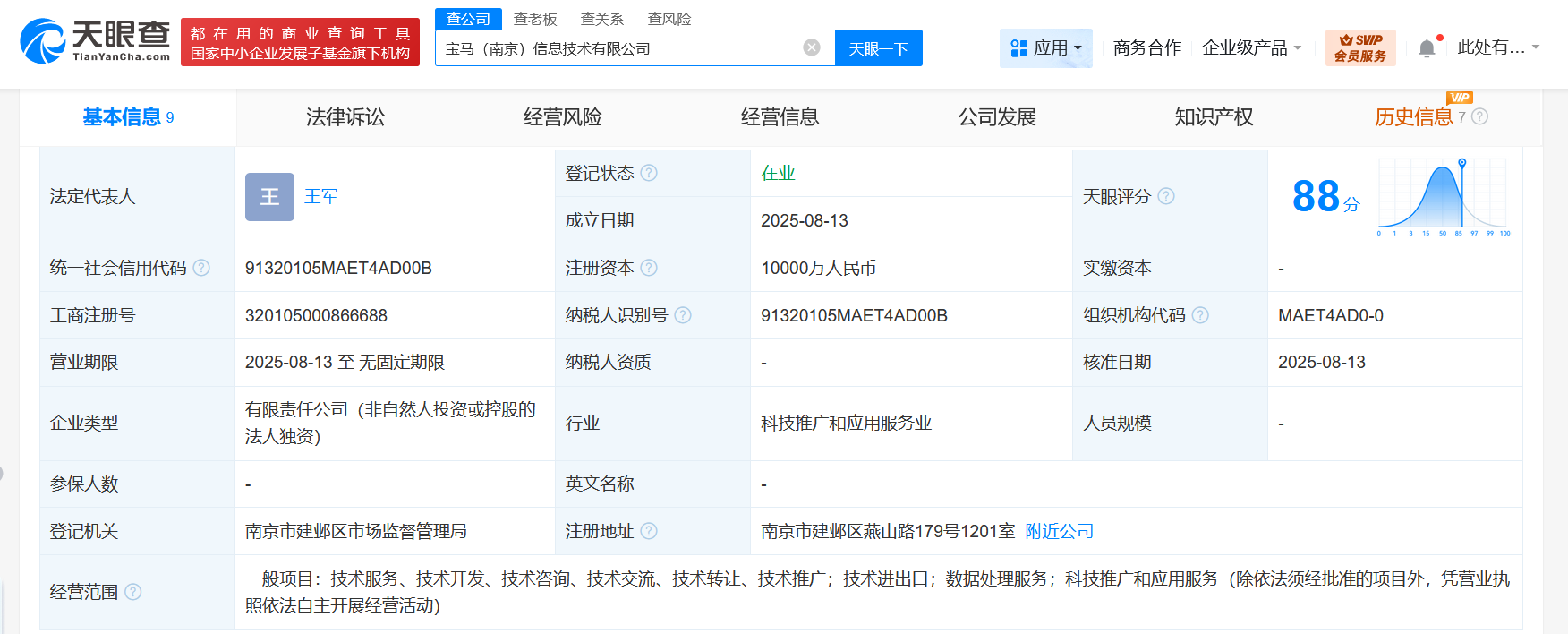
Task: Open the user account dropdown
Action: point(1497,47)
